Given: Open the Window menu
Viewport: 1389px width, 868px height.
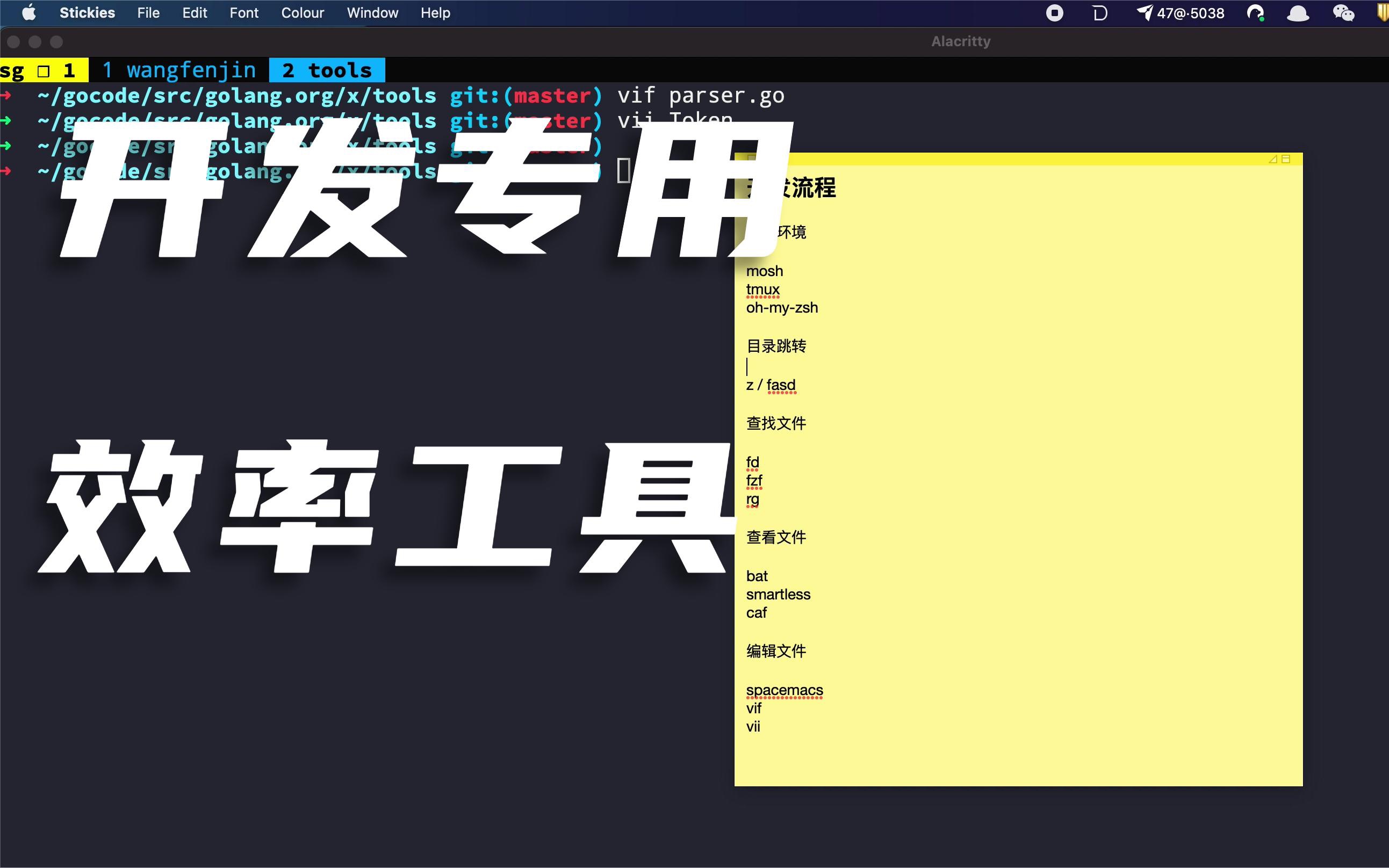Looking at the screenshot, I should [x=373, y=13].
